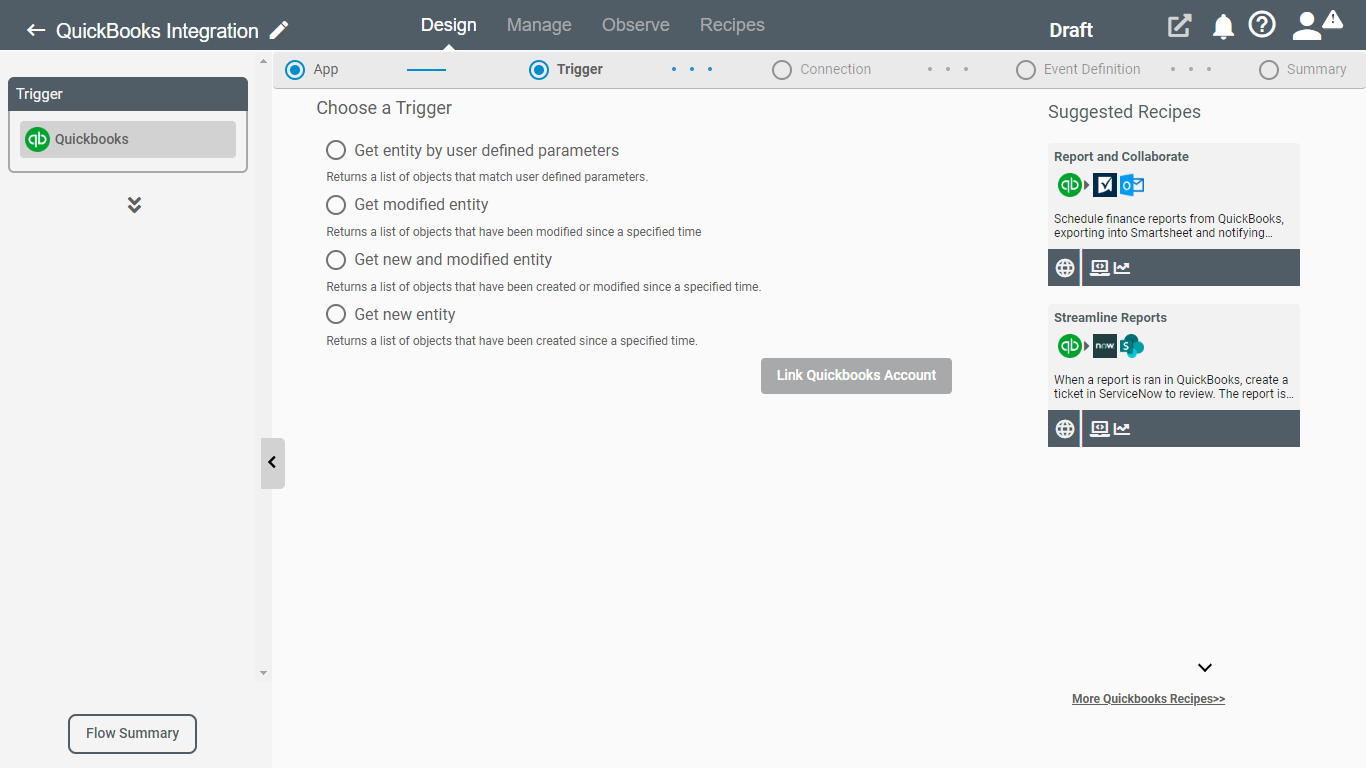
Task: Show more suggested recipes chevron
Action: 1205,668
